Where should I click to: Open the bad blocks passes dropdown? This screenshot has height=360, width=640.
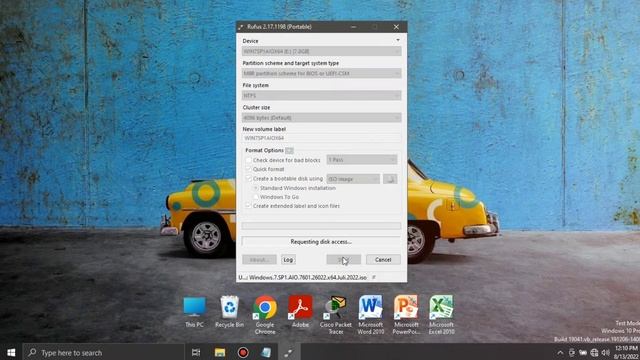(362, 160)
